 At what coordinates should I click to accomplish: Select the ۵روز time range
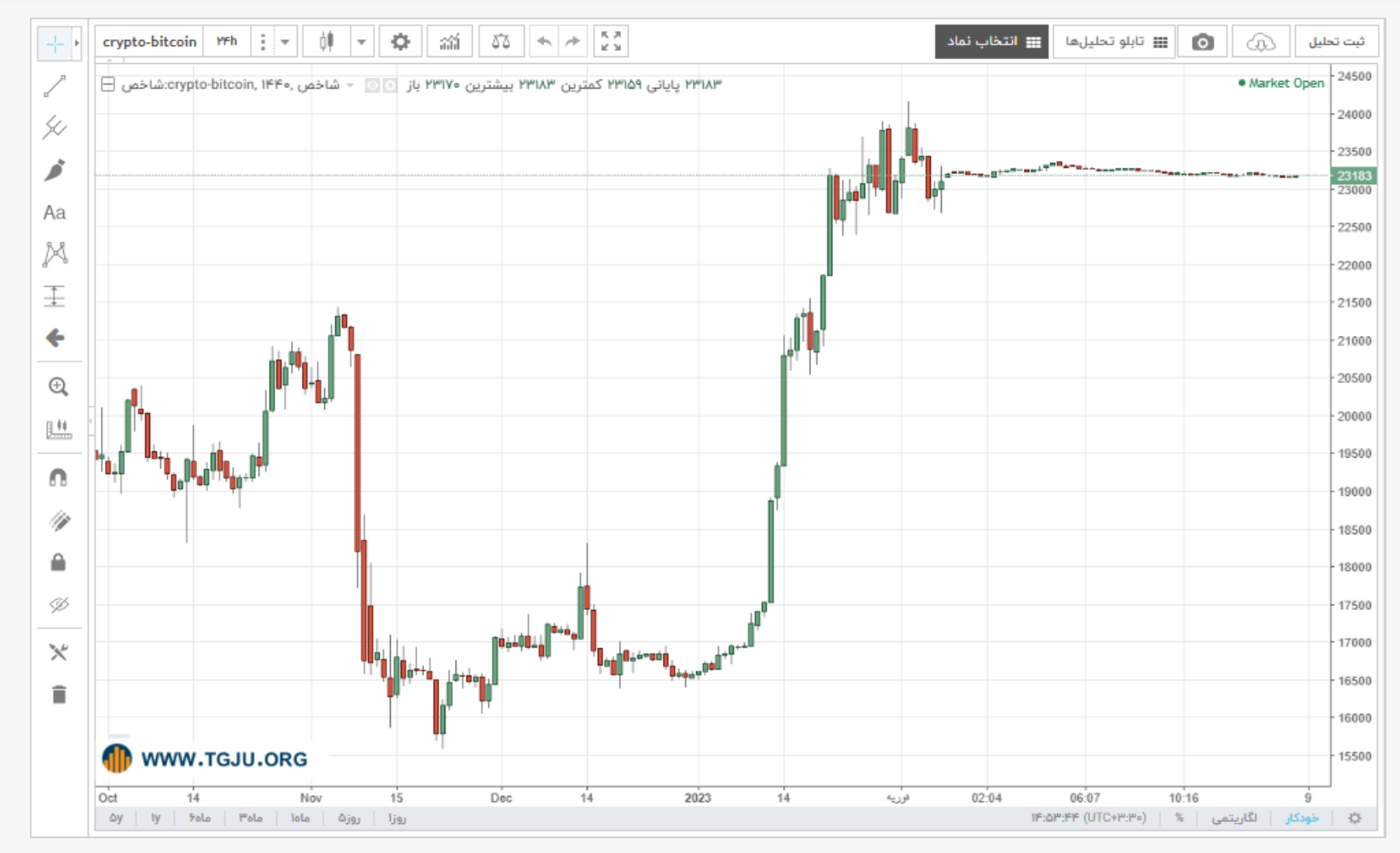click(349, 817)
